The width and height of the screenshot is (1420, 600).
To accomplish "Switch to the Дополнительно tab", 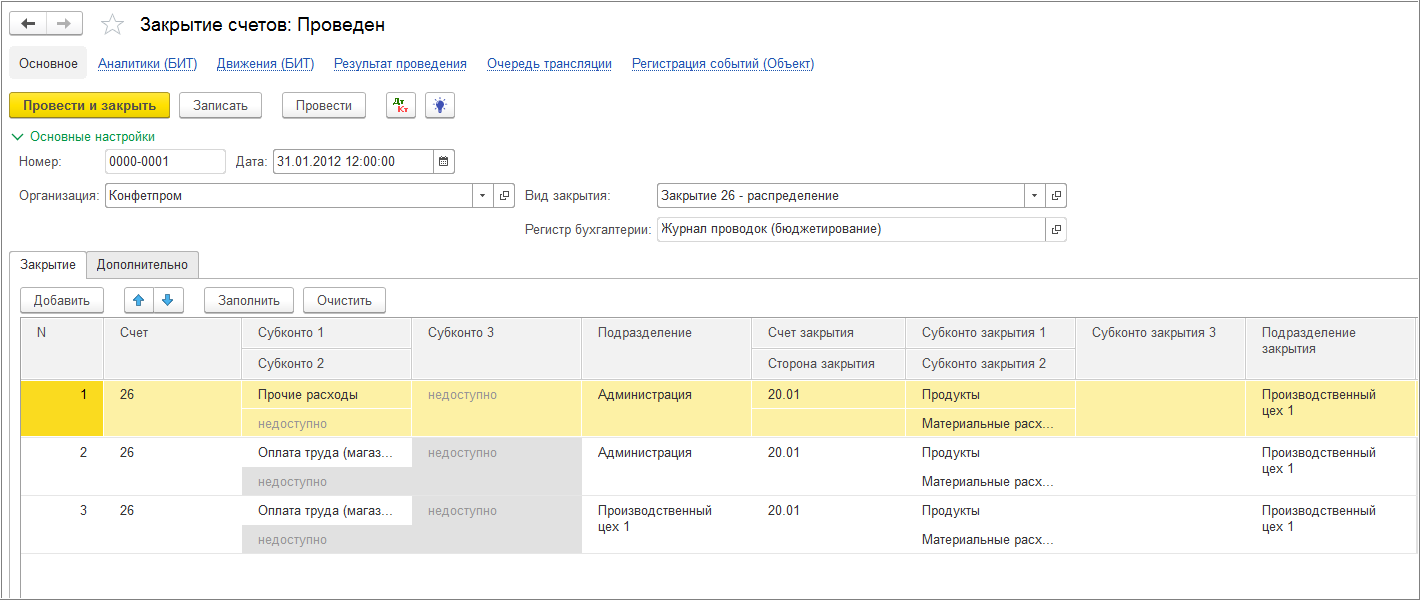I will (142, 265).
